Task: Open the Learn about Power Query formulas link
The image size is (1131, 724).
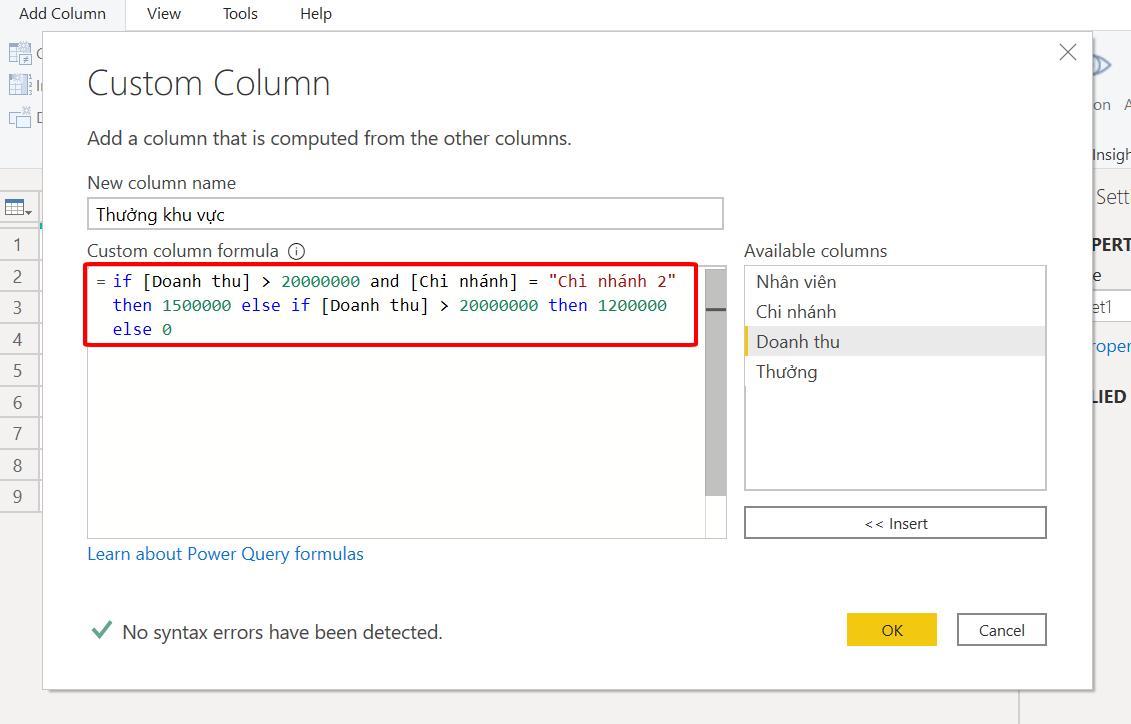Action: (x=225, y=553)
